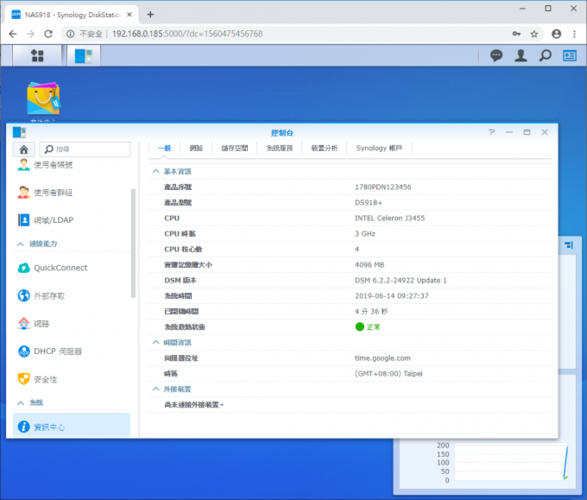Click the Control Panel help question icon

tap(492, 132)
